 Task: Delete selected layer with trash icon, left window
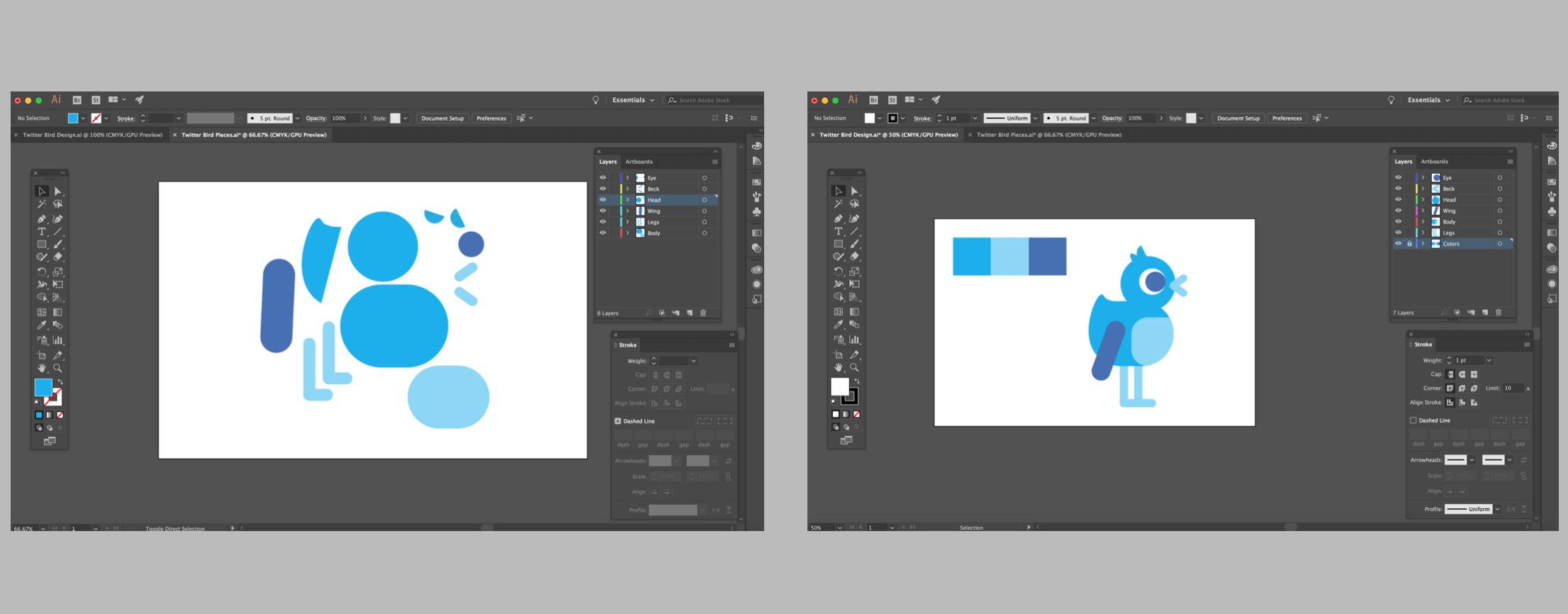[x=703, y=313]
